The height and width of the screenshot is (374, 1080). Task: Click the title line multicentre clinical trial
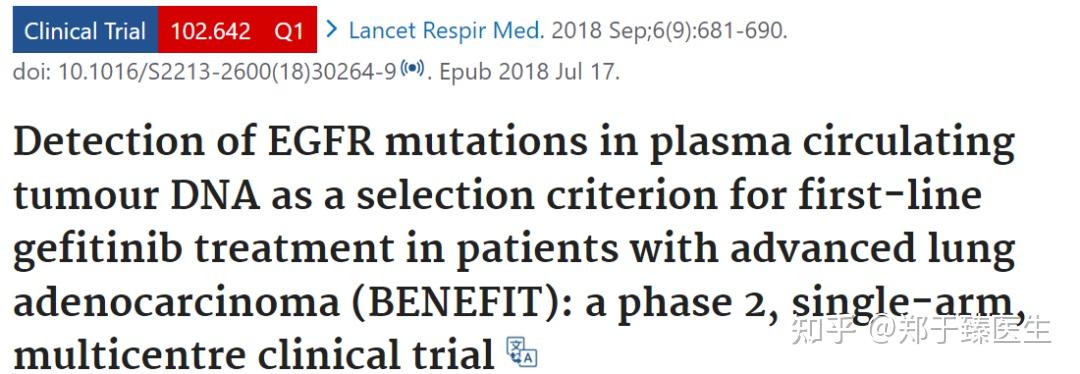[254, 355]
